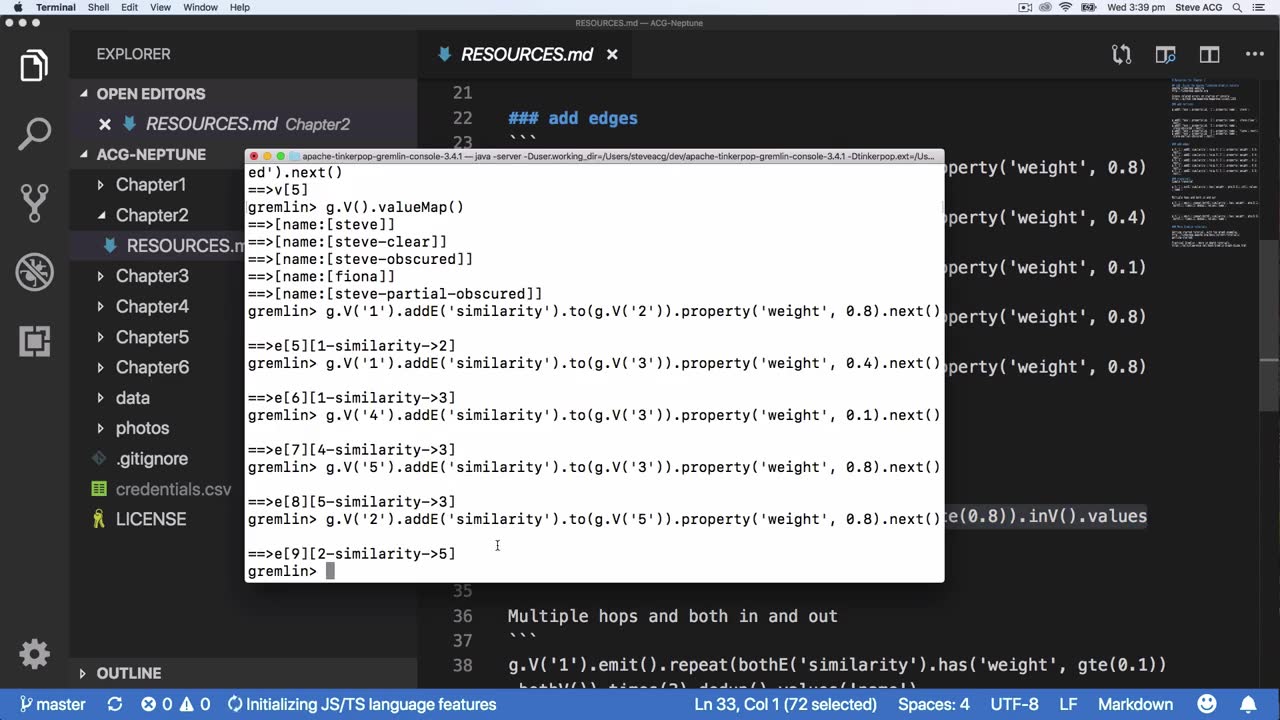
Task: Click 'Multiple hops and both in and out' line
Action: coord(672,616)
